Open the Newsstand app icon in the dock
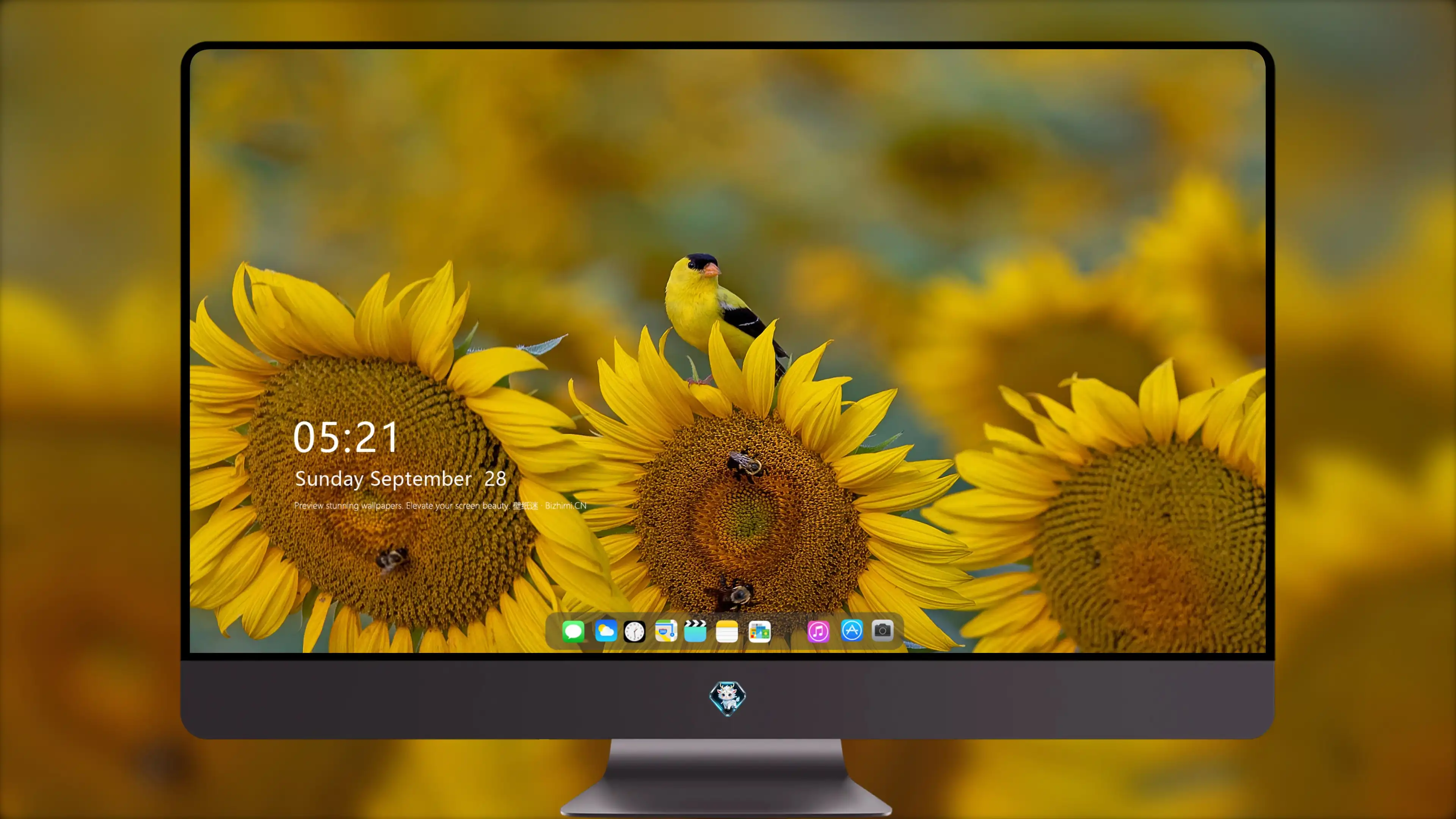1456x819 pixels. [x=759, y=631]
